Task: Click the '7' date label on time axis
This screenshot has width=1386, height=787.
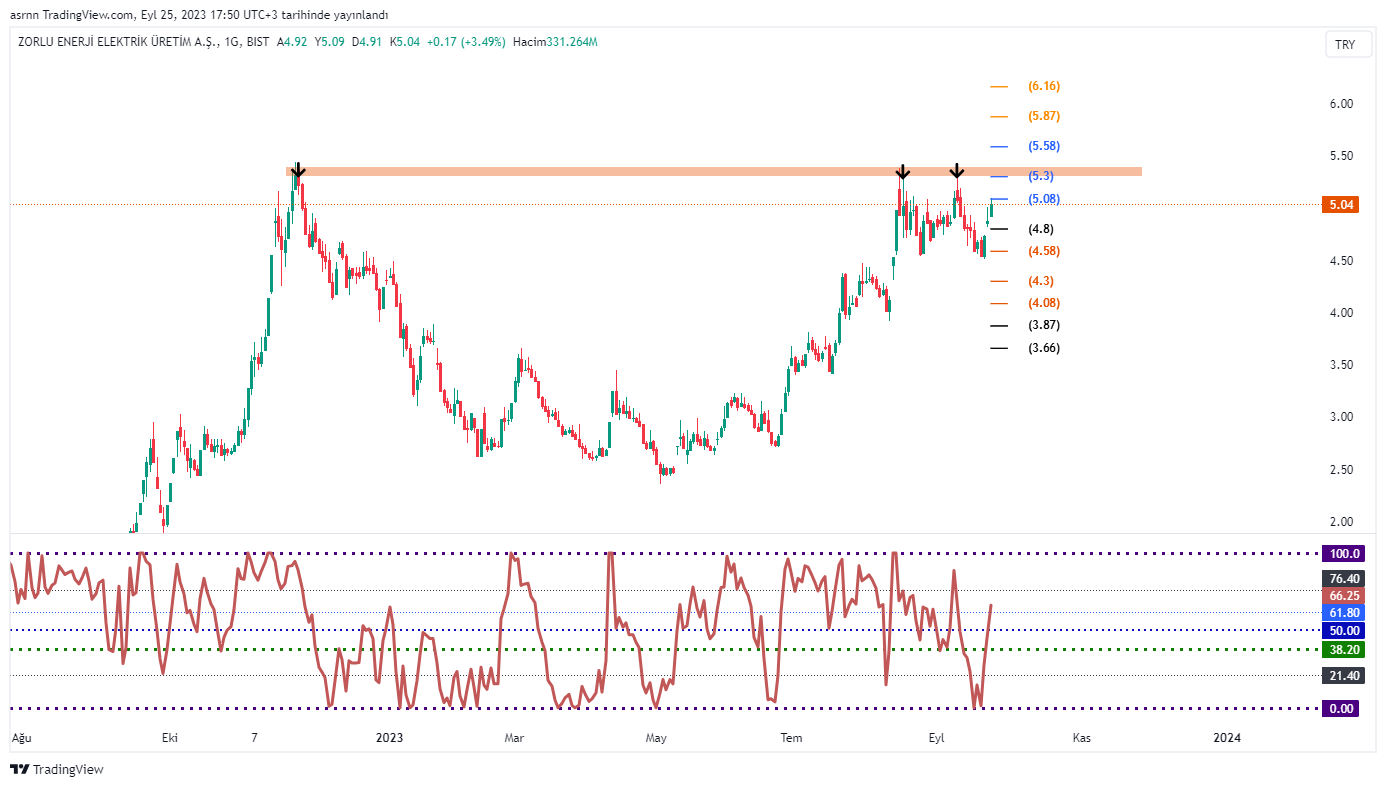Action: [254, 738]
